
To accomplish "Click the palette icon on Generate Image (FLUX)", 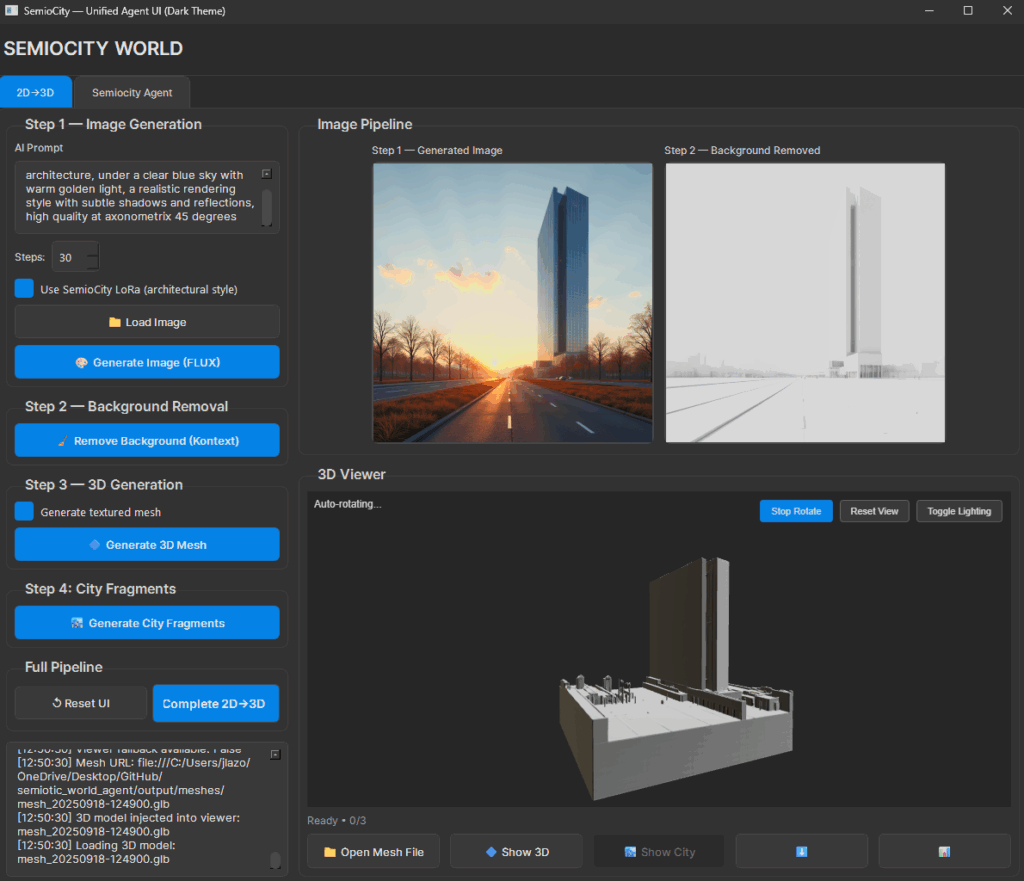I will 82,362.
